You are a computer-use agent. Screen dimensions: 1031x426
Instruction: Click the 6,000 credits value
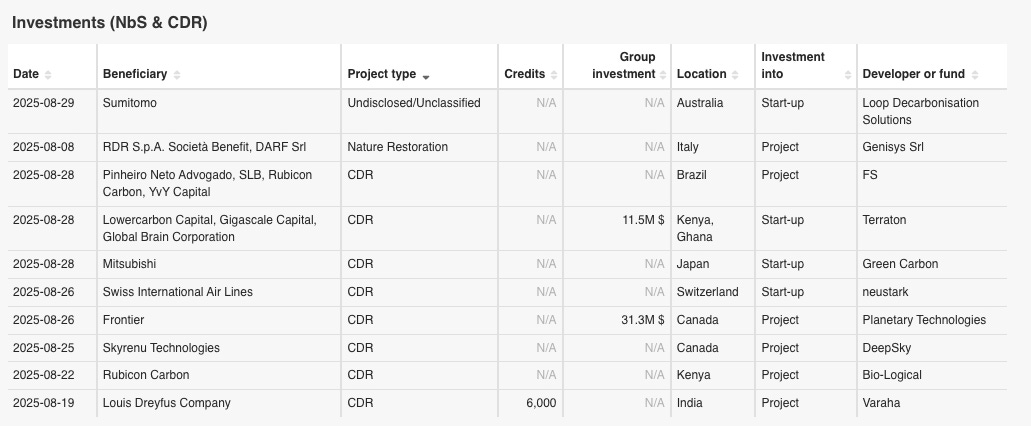(540, 403)
